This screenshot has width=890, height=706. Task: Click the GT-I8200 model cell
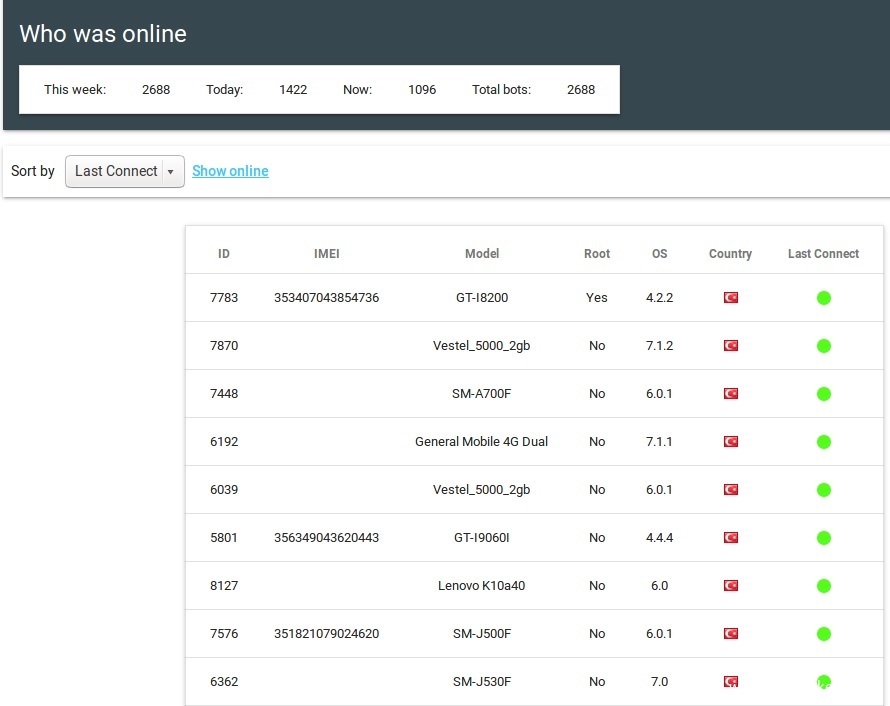482,298
